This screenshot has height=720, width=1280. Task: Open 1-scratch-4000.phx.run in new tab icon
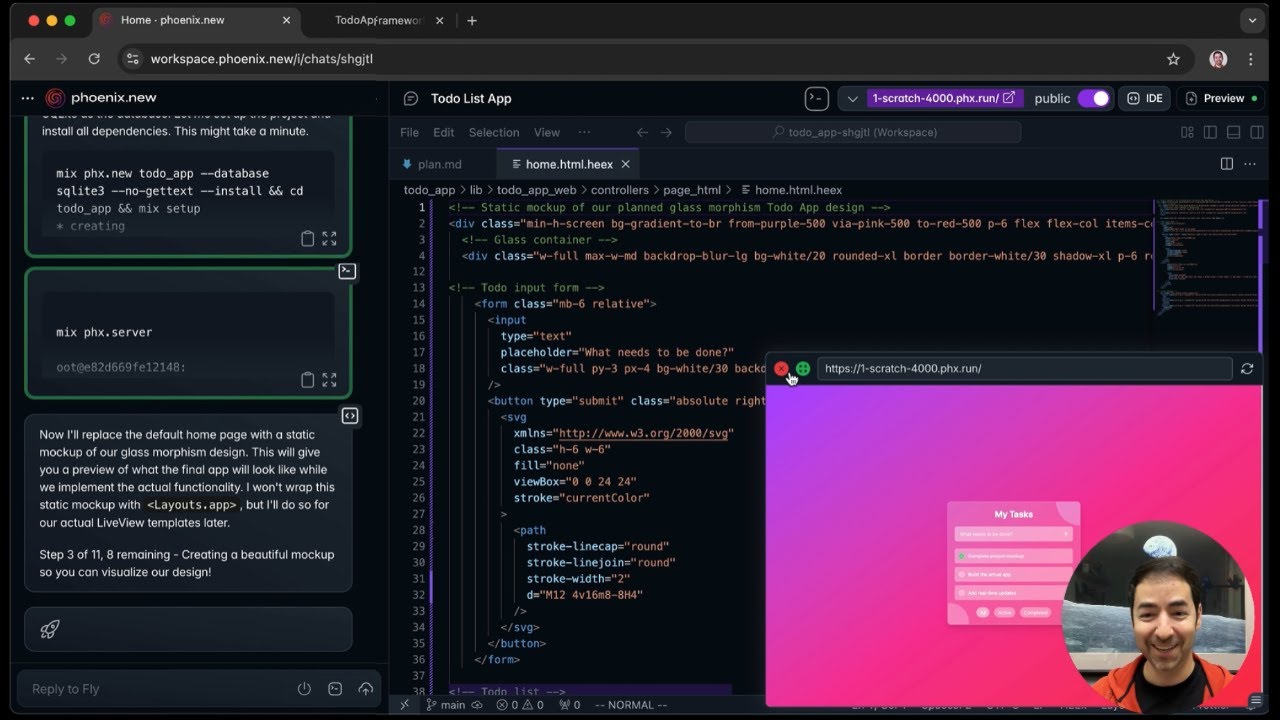click(1007, 97)
